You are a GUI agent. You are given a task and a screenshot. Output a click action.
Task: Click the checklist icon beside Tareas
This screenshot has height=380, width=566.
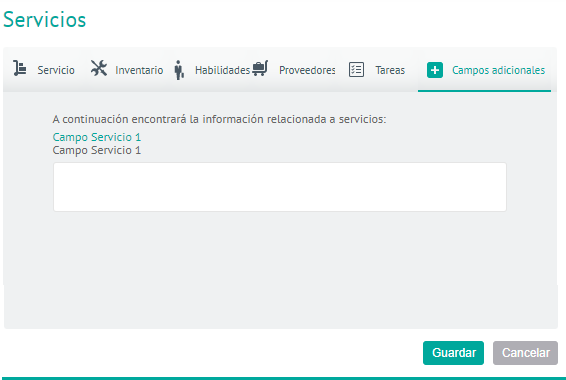[x=356, y=70]
